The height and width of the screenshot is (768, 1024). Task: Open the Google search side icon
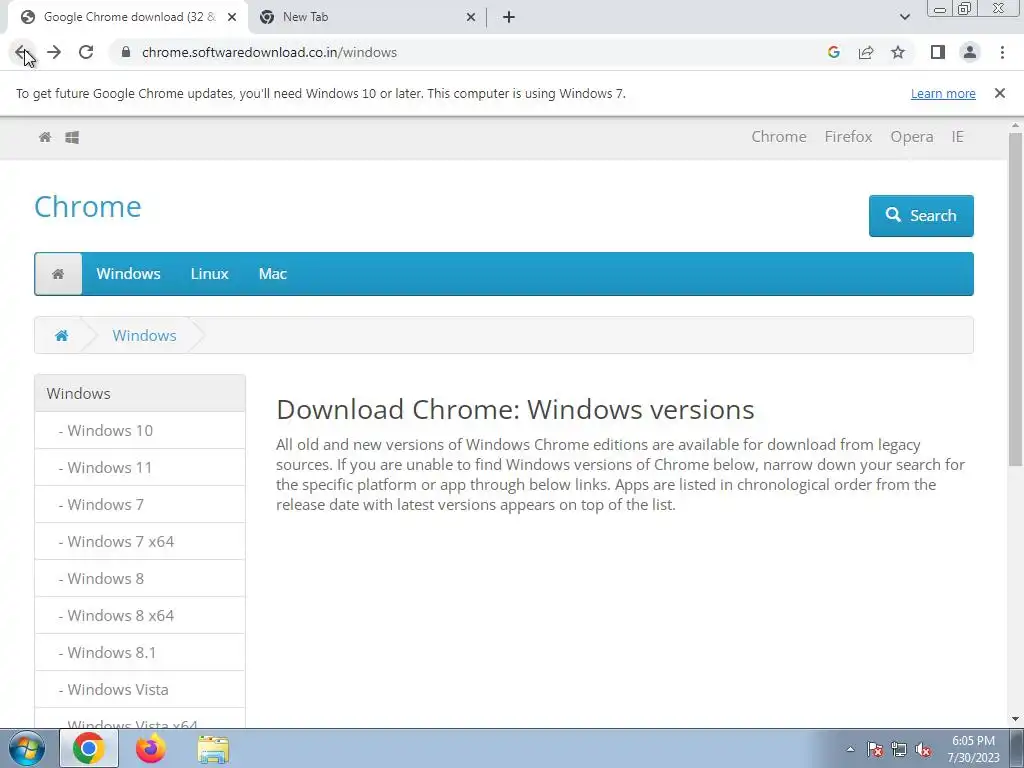833,52
